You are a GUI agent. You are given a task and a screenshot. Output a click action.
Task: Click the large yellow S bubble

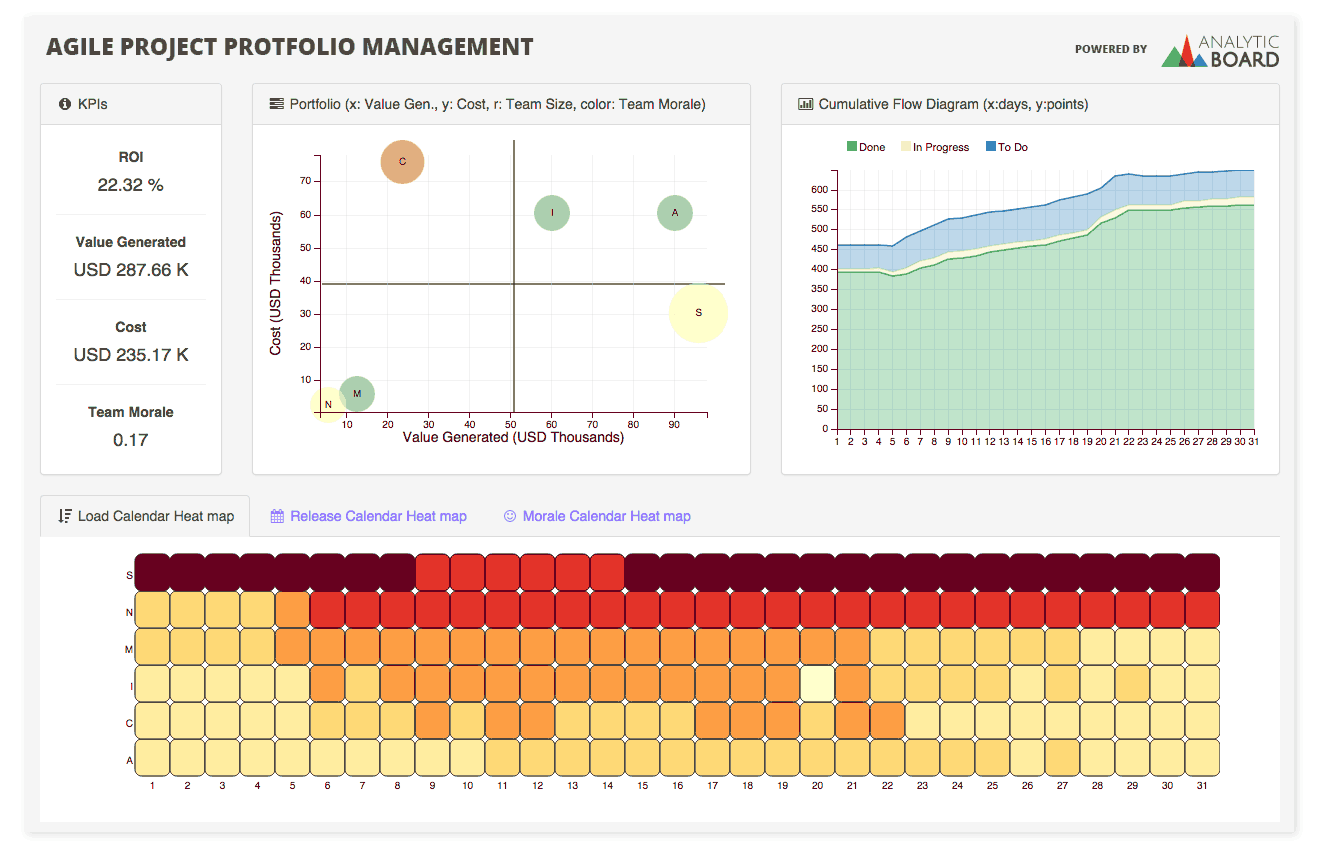click(x=698, y=313)
